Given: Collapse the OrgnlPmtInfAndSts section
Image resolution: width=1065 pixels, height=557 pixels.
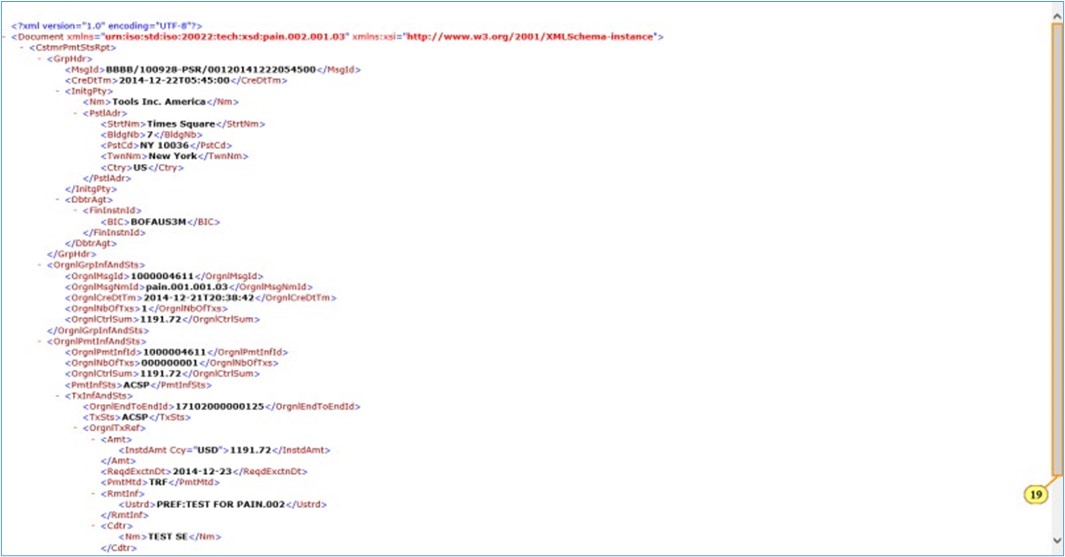Looking at the screenshot, I should pyautogui.click(x=41, y=341).
